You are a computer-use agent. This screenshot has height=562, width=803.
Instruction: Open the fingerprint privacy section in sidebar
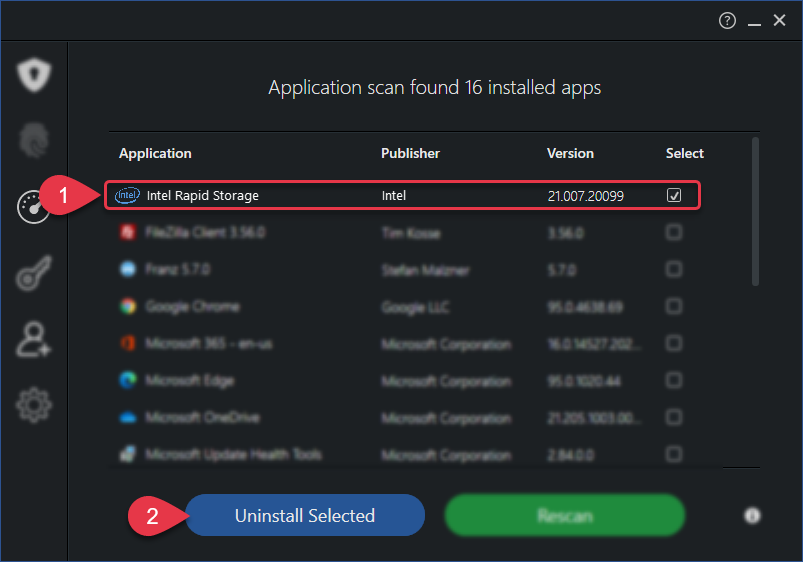pos(34,140)
